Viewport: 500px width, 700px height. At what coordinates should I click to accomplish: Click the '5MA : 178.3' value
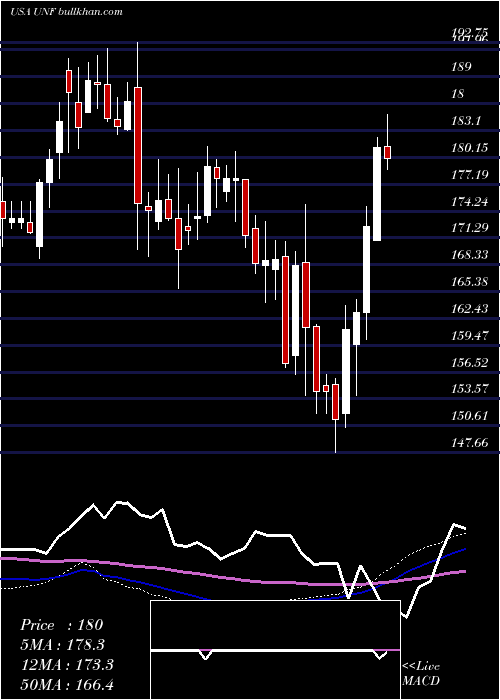point(62,645)
